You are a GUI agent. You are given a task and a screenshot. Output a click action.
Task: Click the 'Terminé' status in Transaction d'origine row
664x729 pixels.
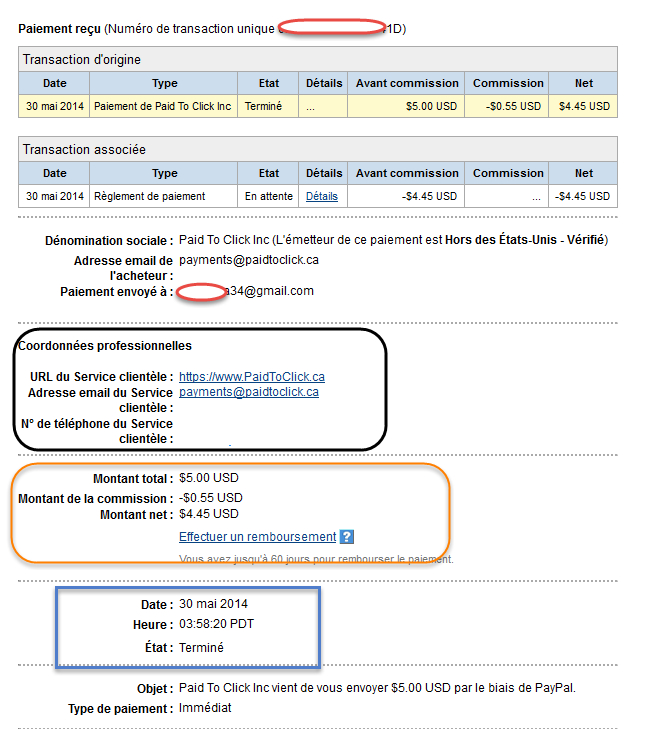(263, 106)
